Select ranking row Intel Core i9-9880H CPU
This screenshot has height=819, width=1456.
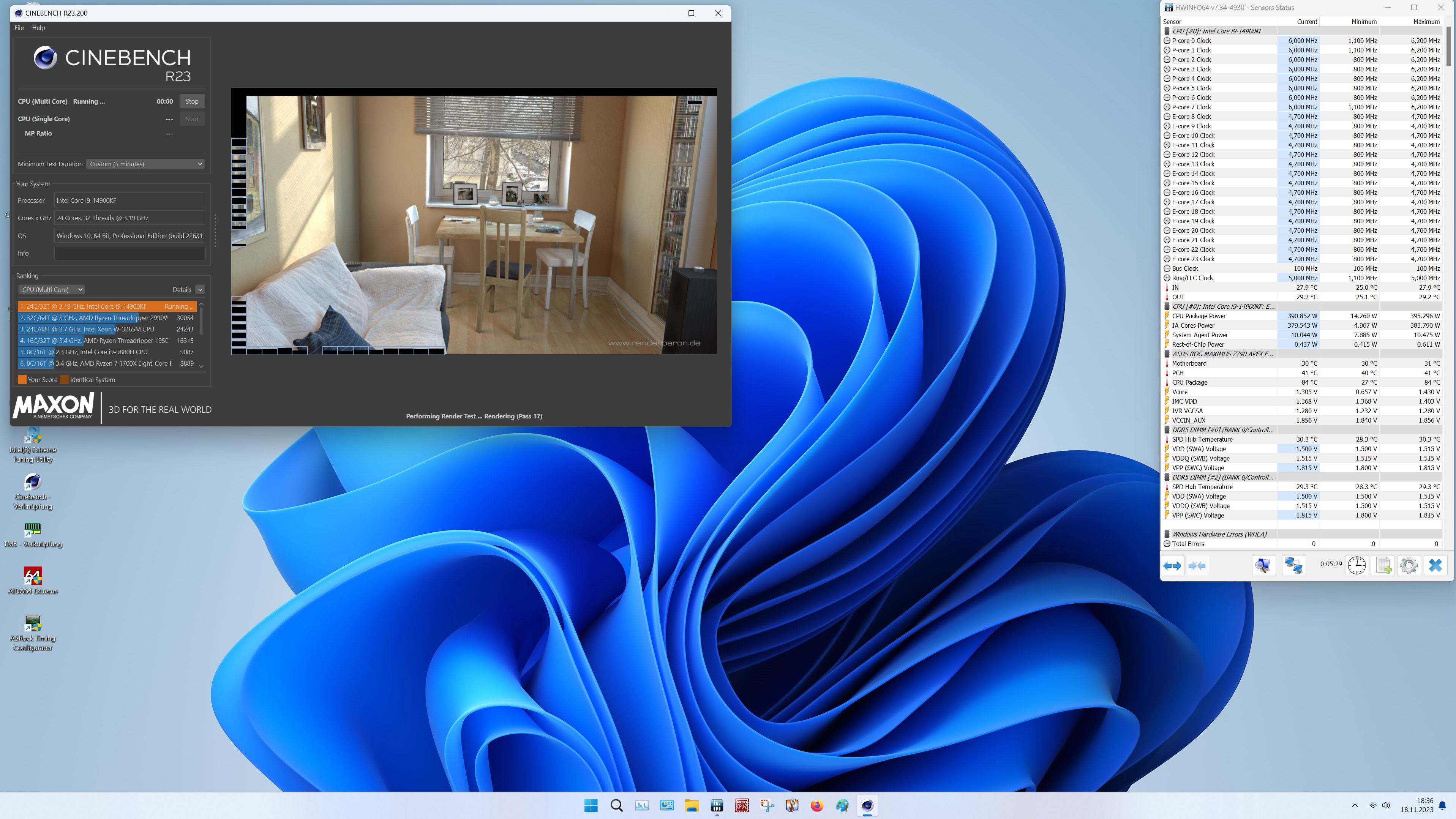point(107,352)
